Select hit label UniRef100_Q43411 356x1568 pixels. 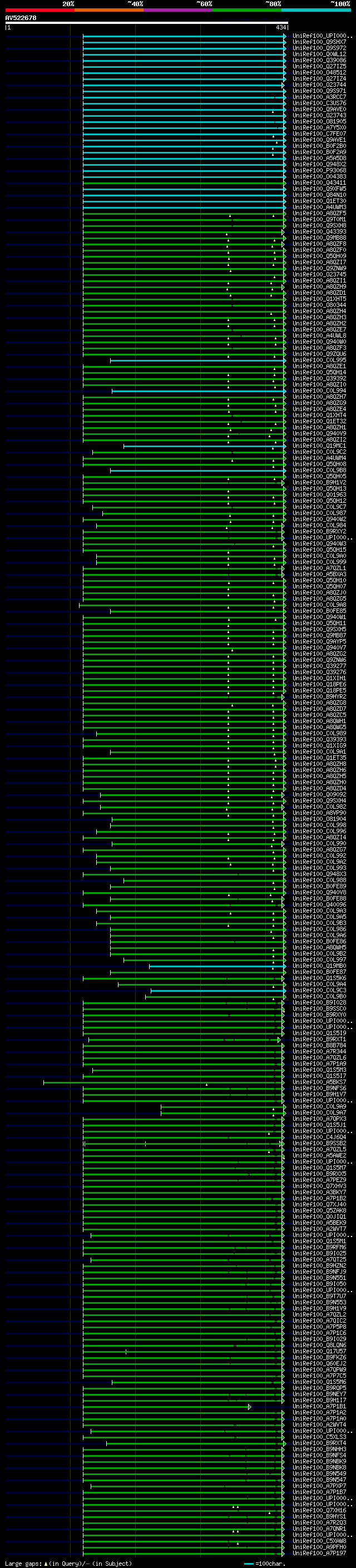tap(319, 182)
